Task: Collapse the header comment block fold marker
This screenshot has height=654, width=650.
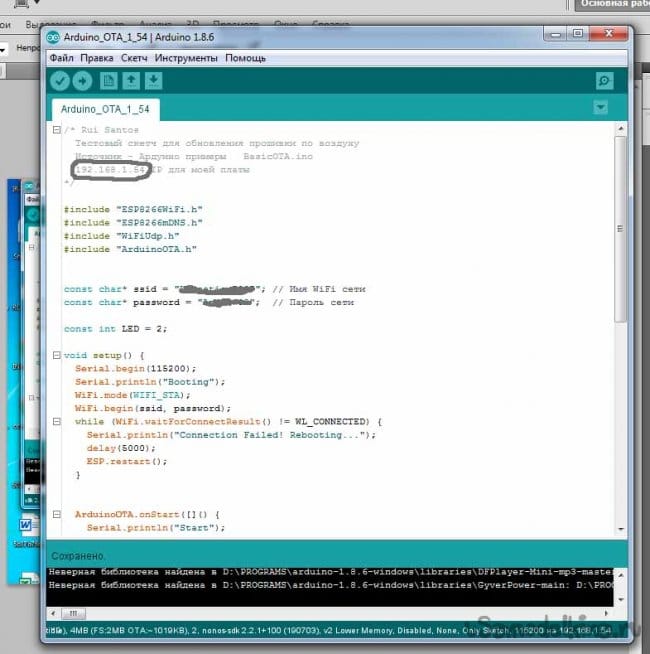Action: [x=56, y=131]
